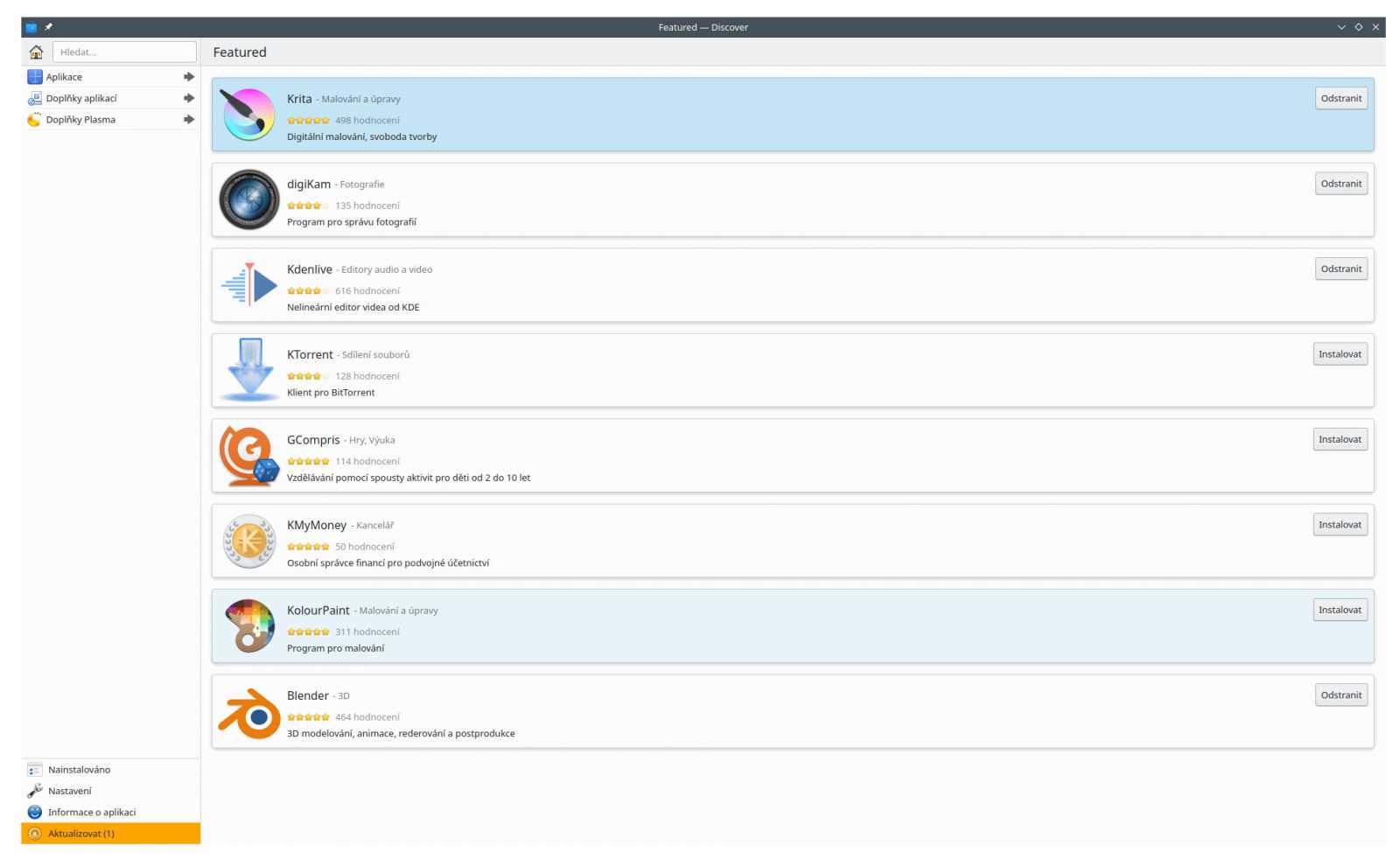Click the Blender star rating
This screenshot has height=866, width=1400.
(x=308, y=717)
